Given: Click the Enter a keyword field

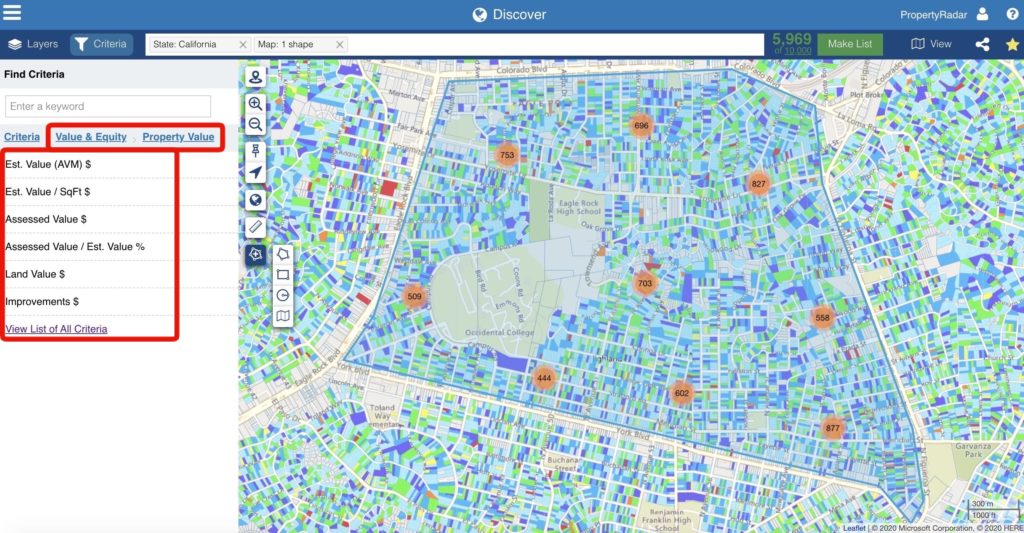Looking at the screenshot, I should [x=108, y=106].
